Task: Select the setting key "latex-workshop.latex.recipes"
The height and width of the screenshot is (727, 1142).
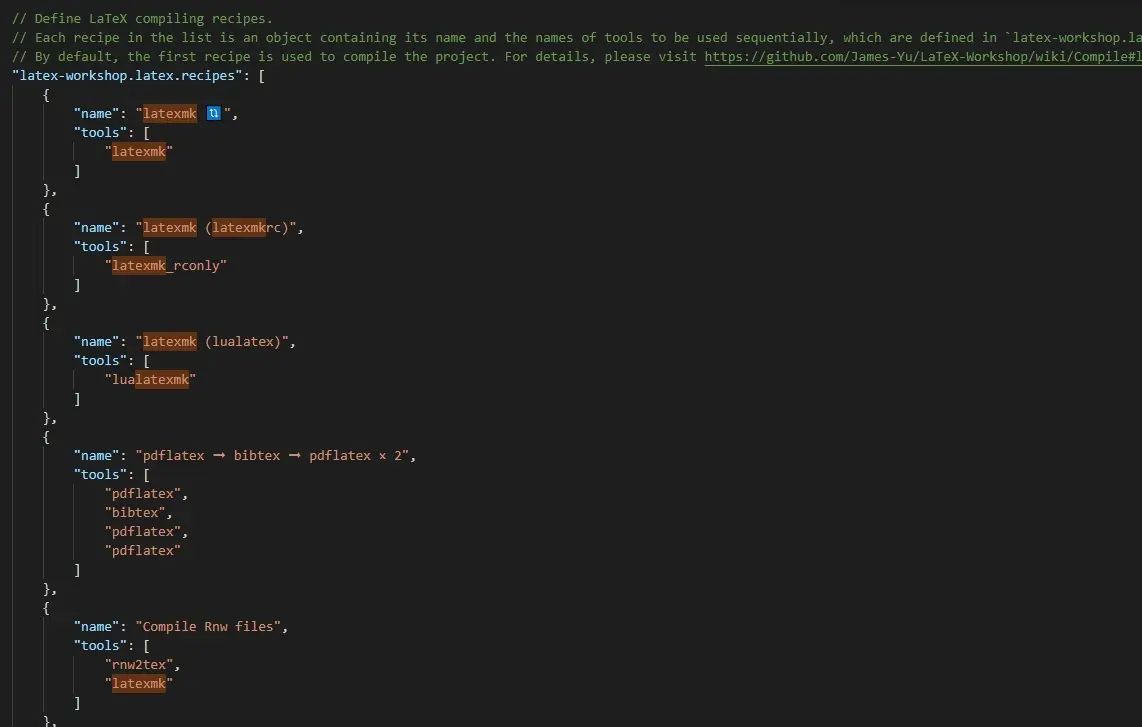Action: [128, 75]
